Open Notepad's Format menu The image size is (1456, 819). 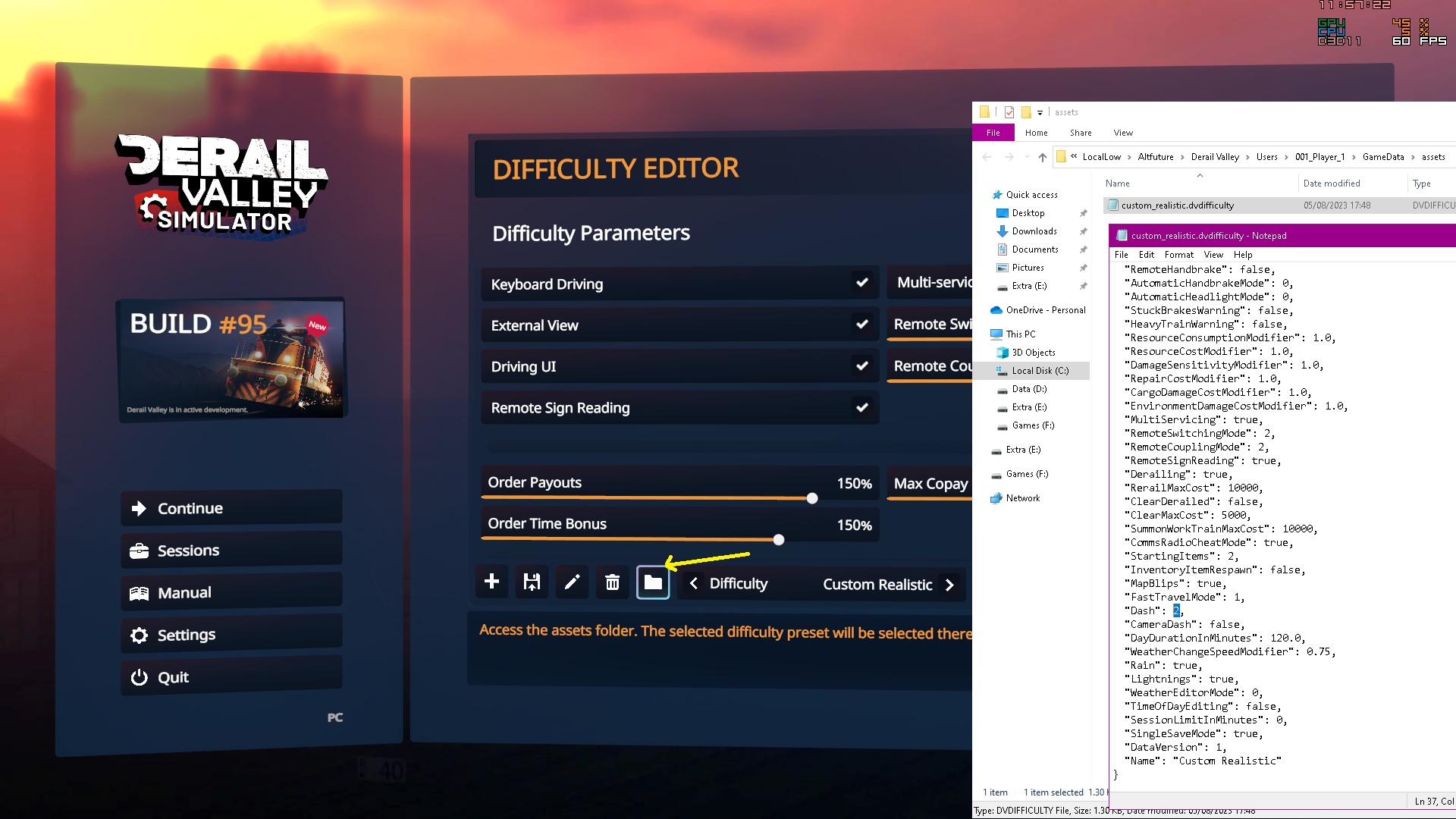[1178, 255]
